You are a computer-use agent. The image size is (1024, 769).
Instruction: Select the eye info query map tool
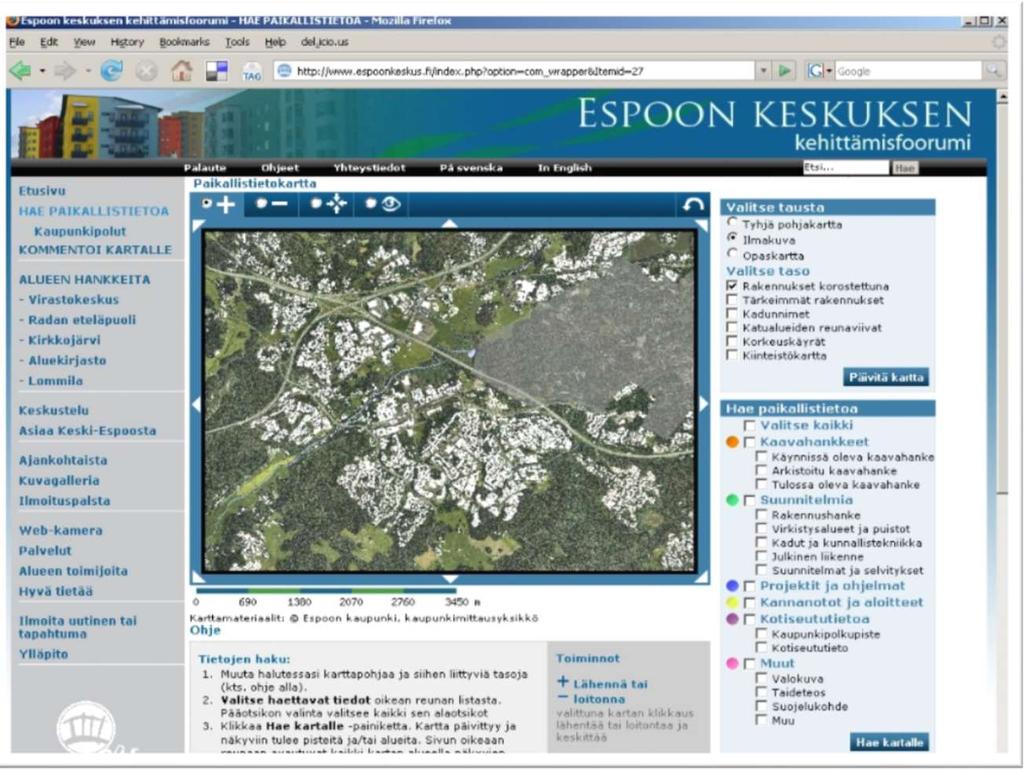click(x=383, y=204)
